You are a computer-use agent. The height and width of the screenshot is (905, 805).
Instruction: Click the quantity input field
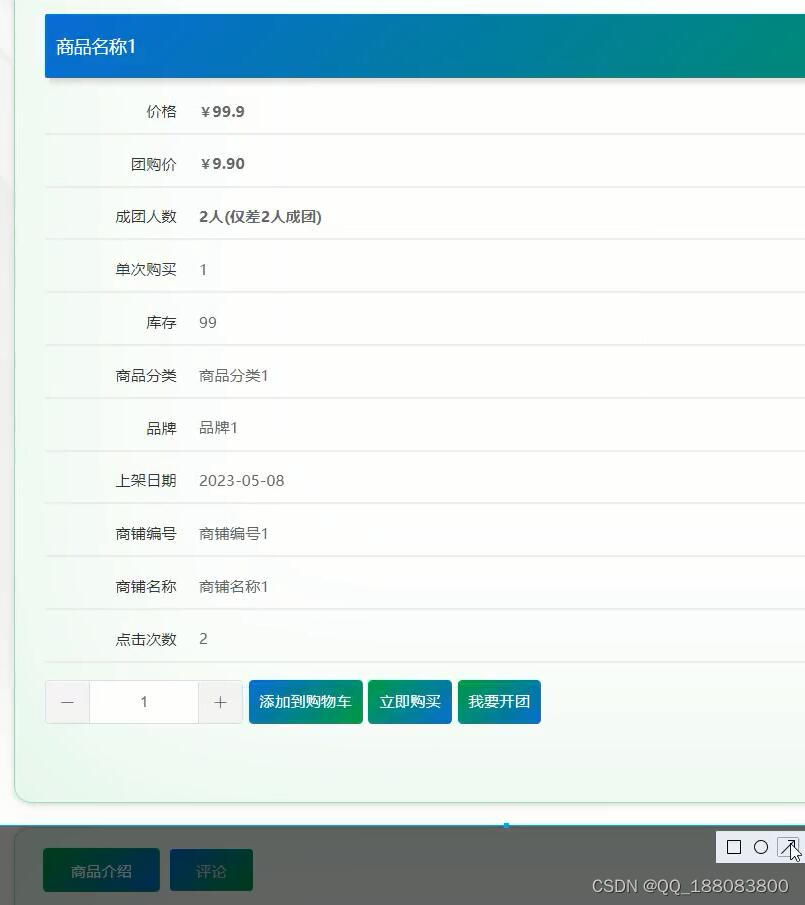pos(143,702)
